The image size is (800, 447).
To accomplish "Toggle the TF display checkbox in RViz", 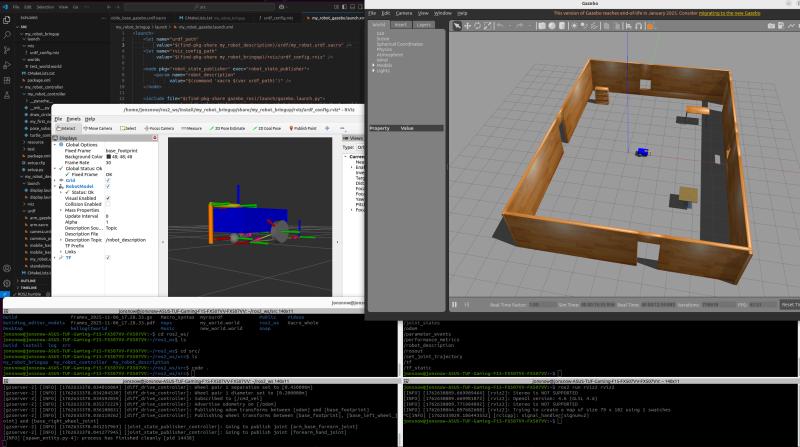I will pos(108,258).
